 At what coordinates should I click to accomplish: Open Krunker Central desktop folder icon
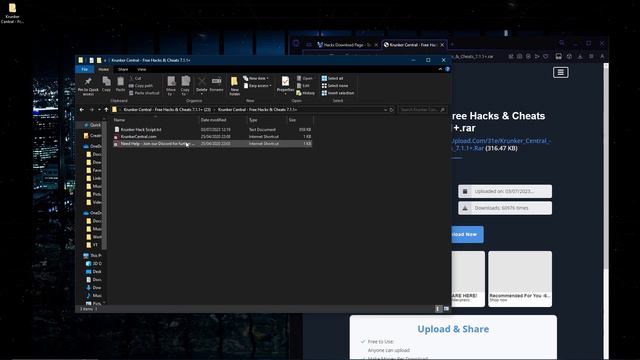(x=12, y=13)
